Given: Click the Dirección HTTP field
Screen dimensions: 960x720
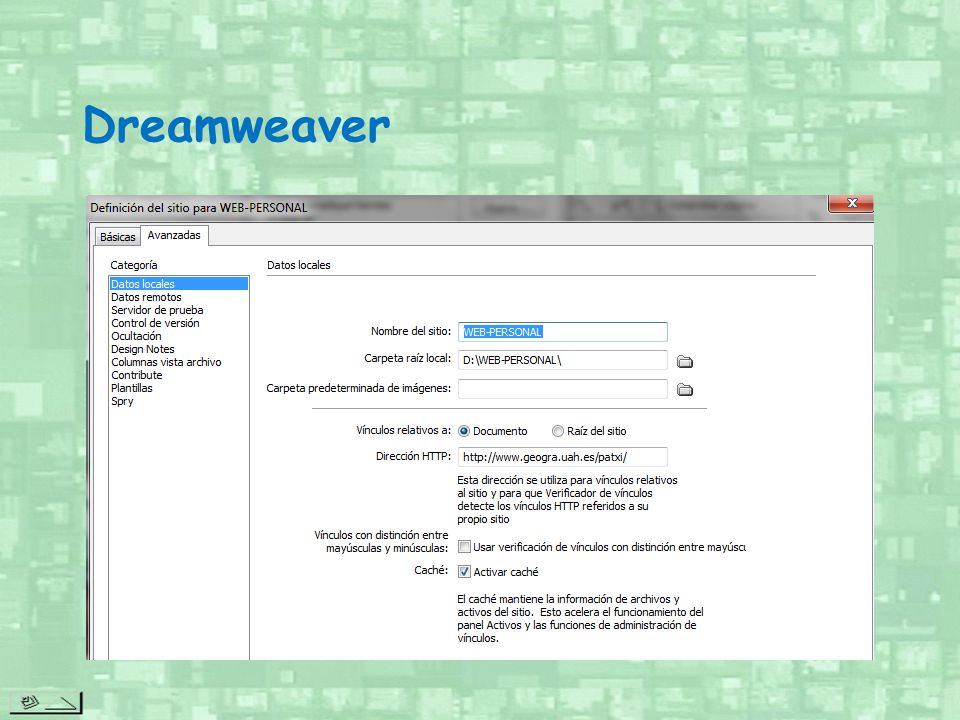Looking at the screenshot, I should point(563,457).
